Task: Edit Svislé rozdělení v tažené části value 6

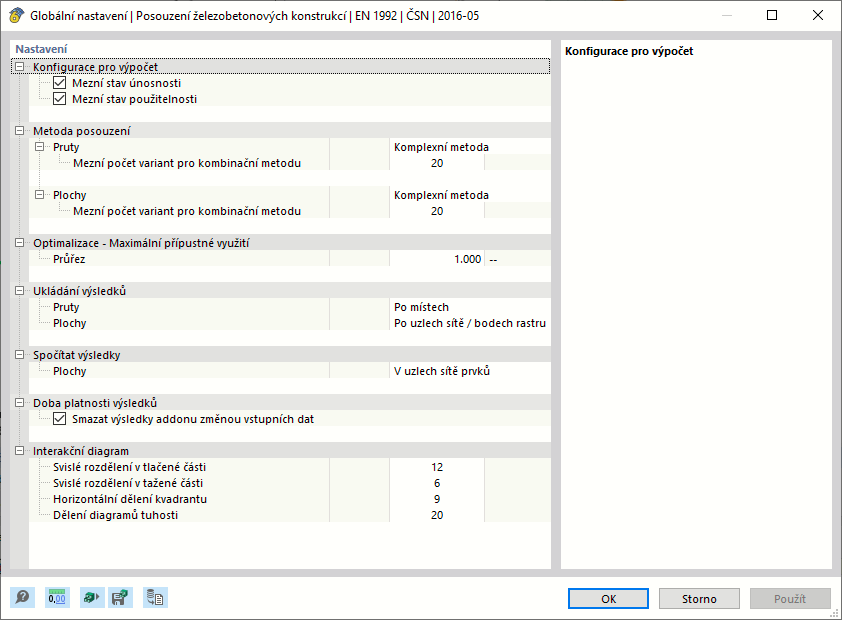Action: click(x=437, y=483)
